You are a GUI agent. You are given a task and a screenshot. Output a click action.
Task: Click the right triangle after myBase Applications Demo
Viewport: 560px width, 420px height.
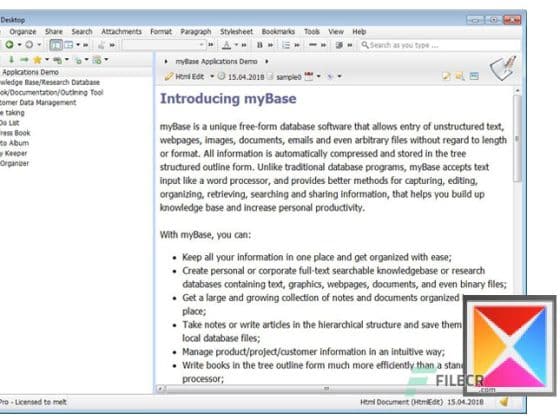pos(267,61)
